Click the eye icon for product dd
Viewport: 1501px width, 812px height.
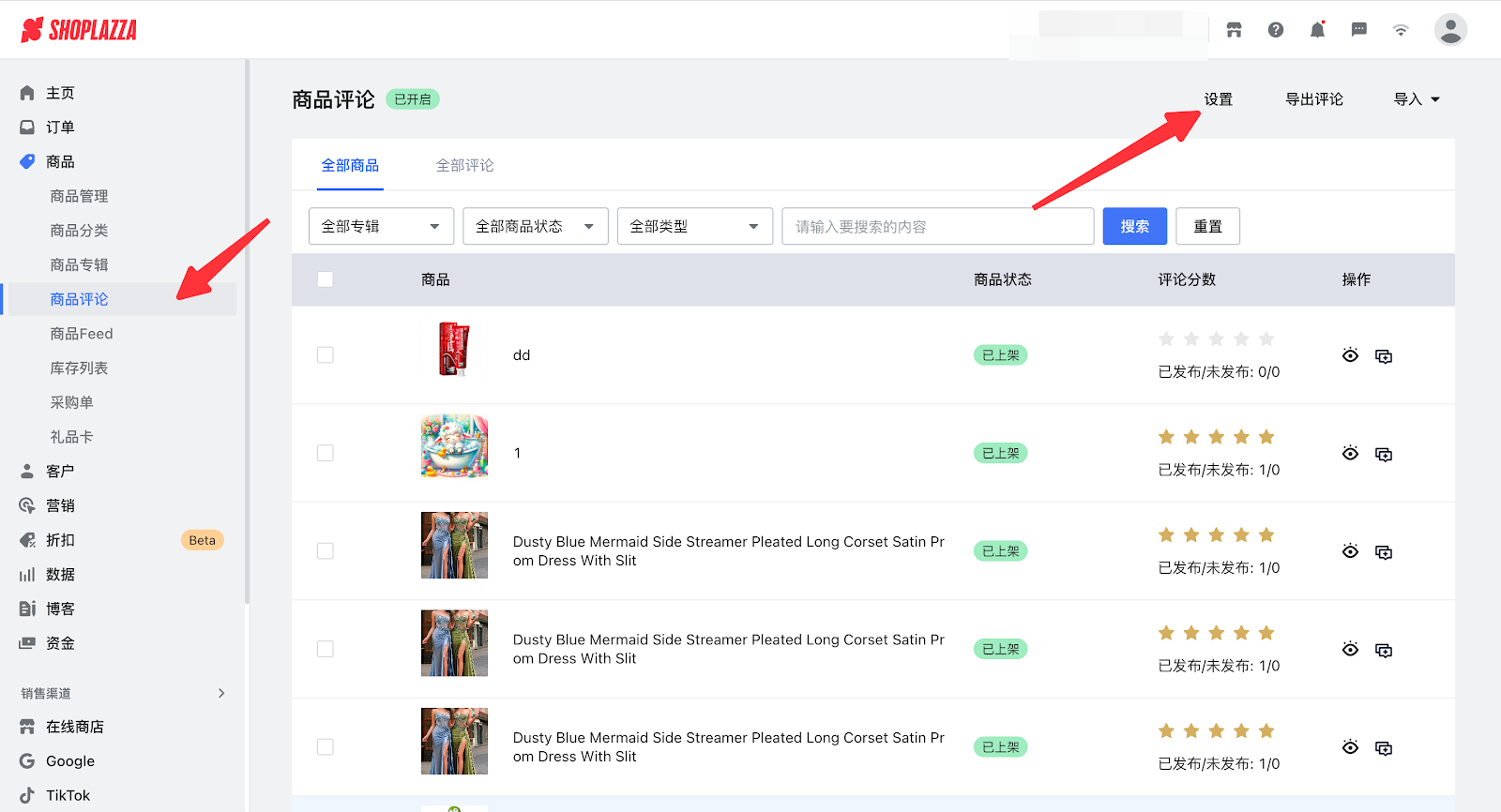[x=1350, y=355]
